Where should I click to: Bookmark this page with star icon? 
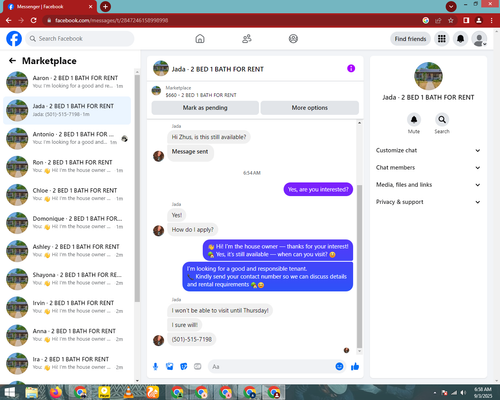click(x=451, y=21)
